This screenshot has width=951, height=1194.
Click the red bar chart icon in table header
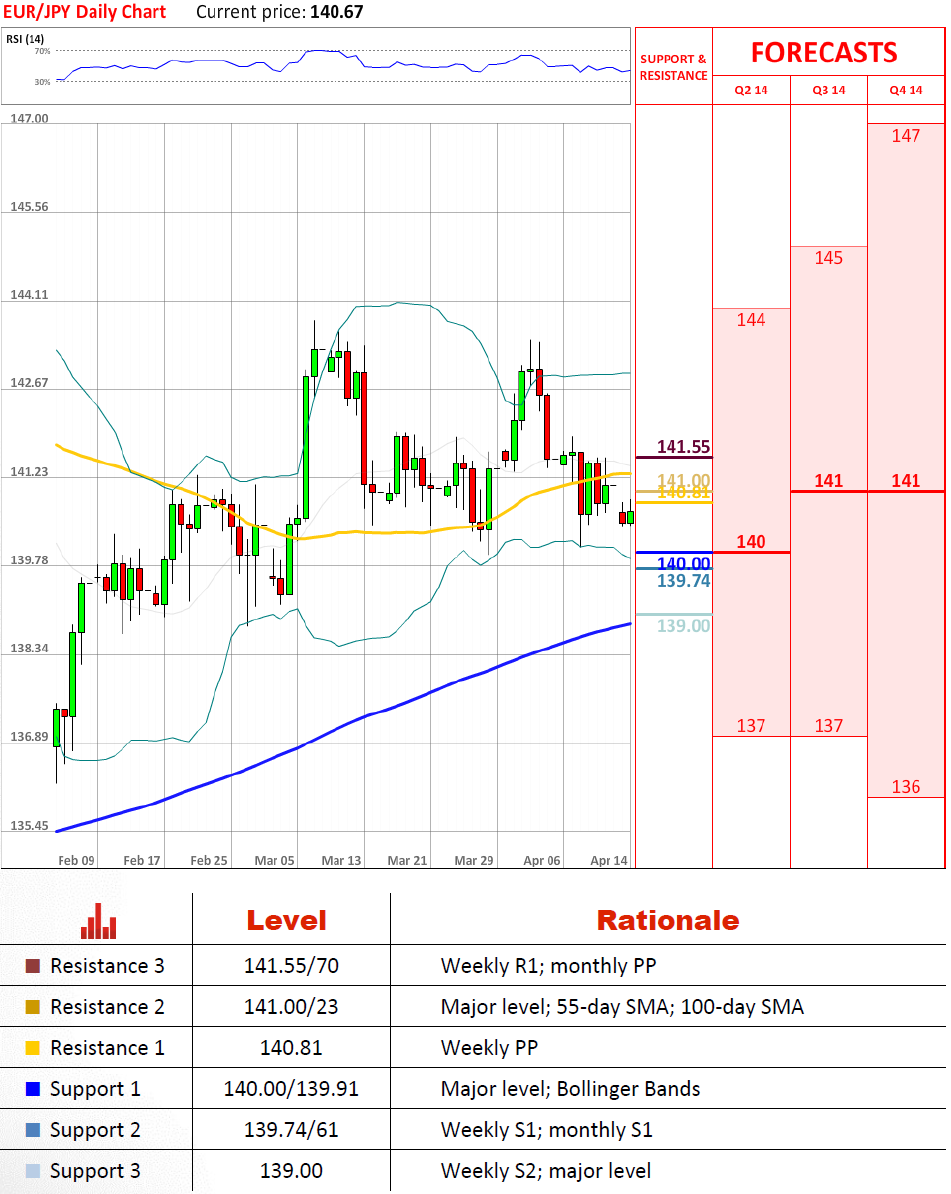point(98,921)
